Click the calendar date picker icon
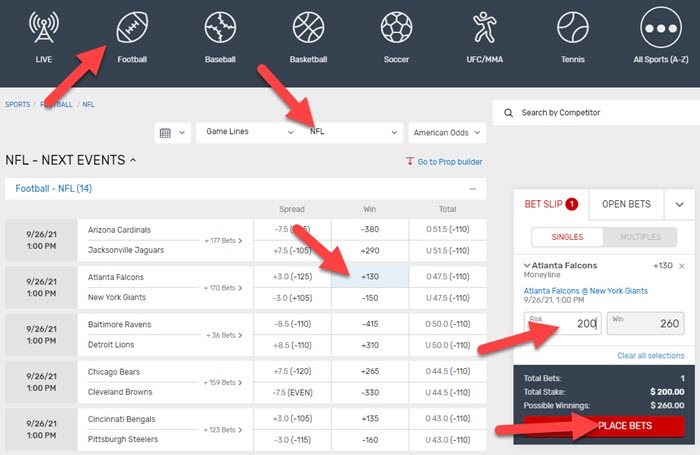The image size is (700, 455). tap(171, 132)
